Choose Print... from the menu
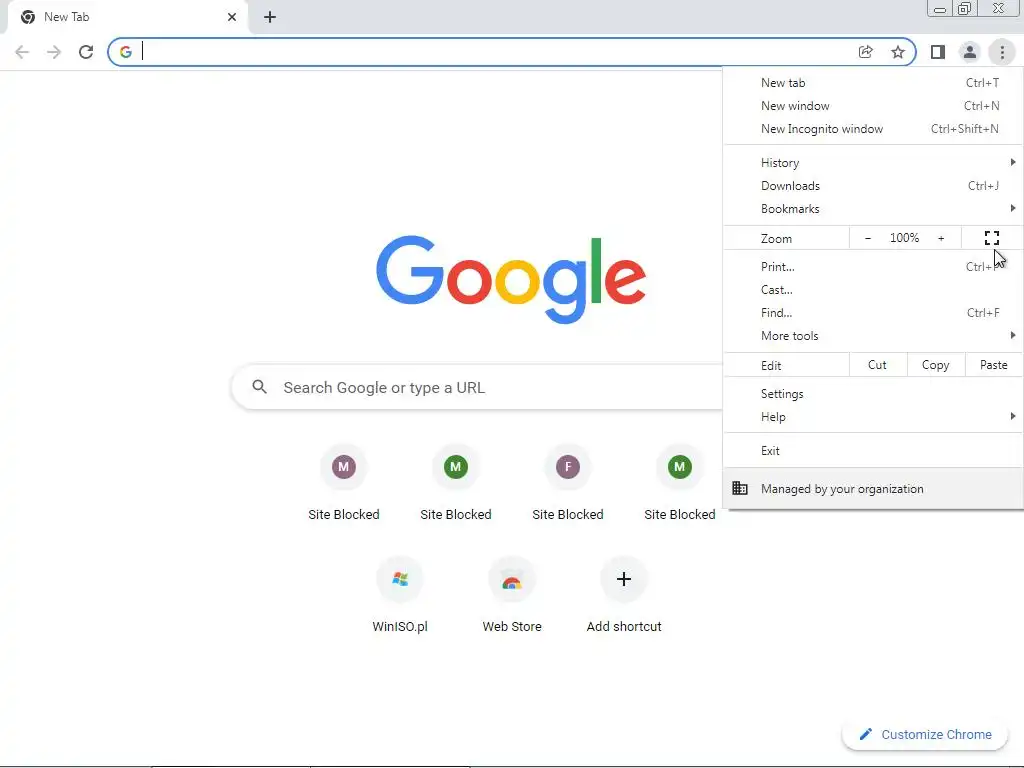 (x=873, y=266)
